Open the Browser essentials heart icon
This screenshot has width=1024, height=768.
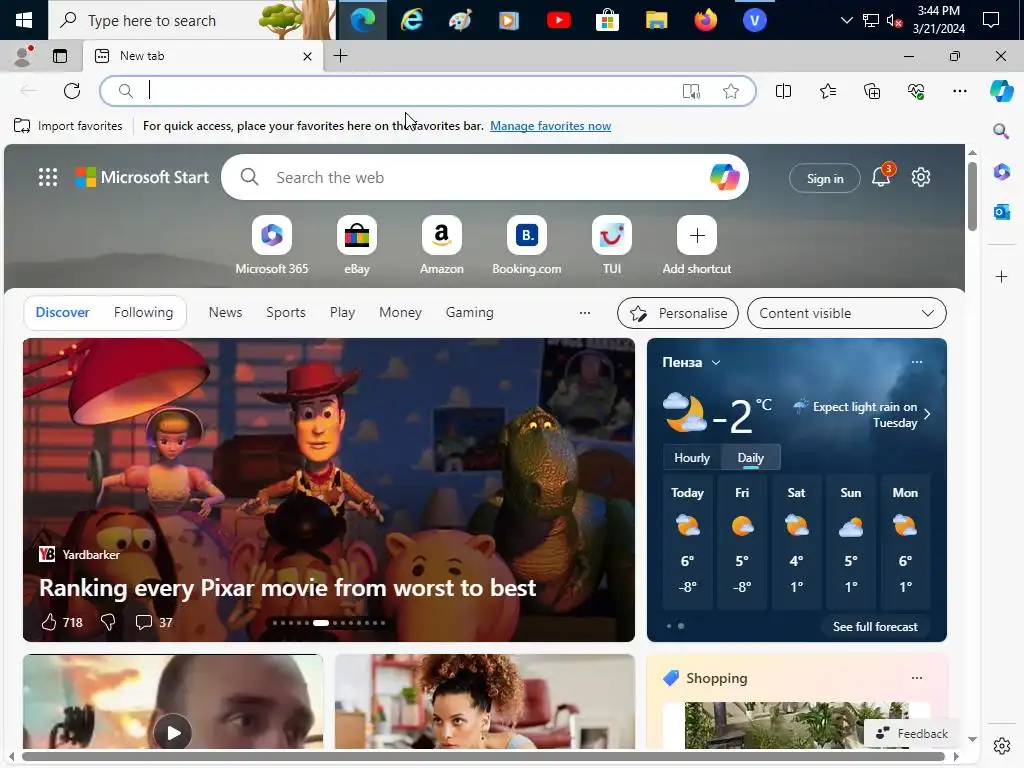(x=916, y=91)
